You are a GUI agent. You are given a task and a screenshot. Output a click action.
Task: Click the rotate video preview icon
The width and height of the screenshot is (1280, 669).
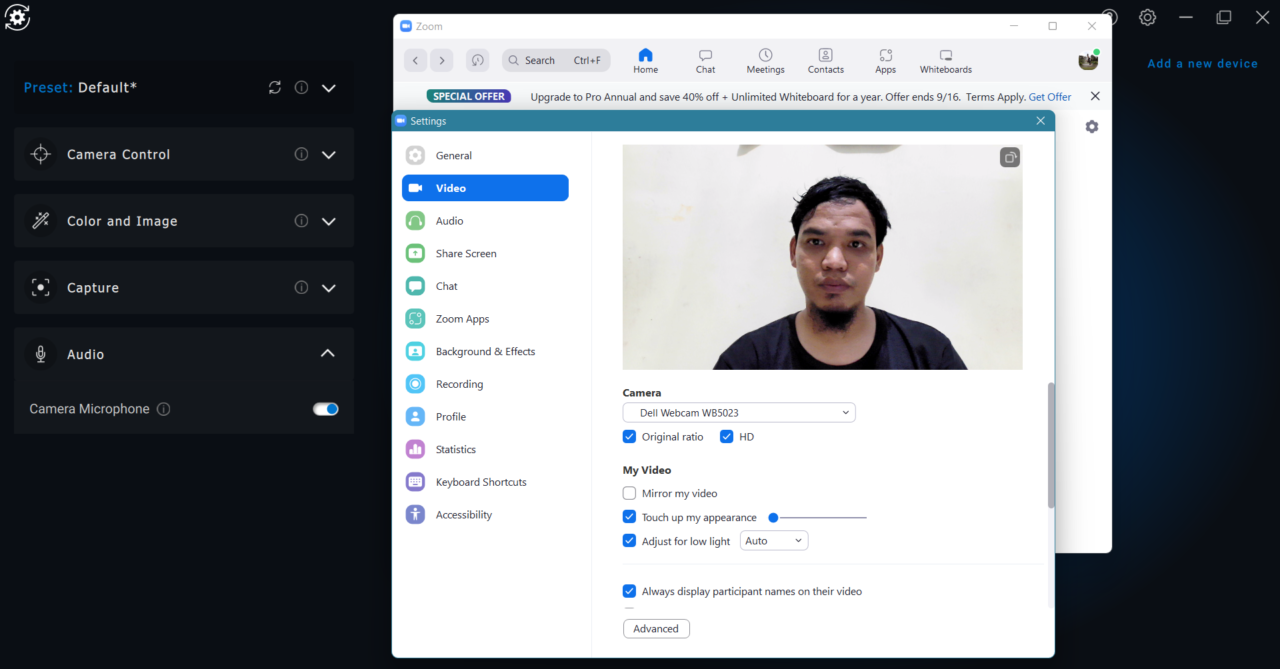pos(1010,157)
